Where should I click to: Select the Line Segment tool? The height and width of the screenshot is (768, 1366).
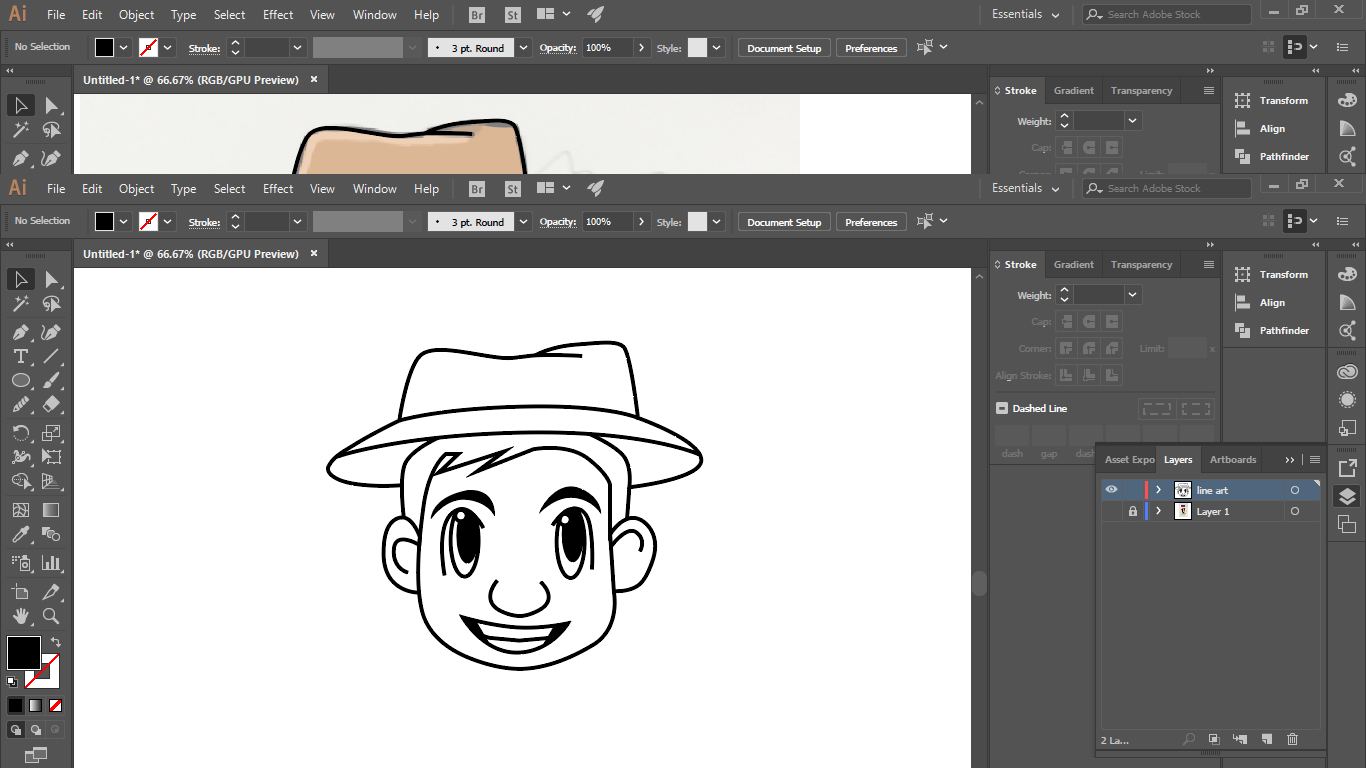52,356
